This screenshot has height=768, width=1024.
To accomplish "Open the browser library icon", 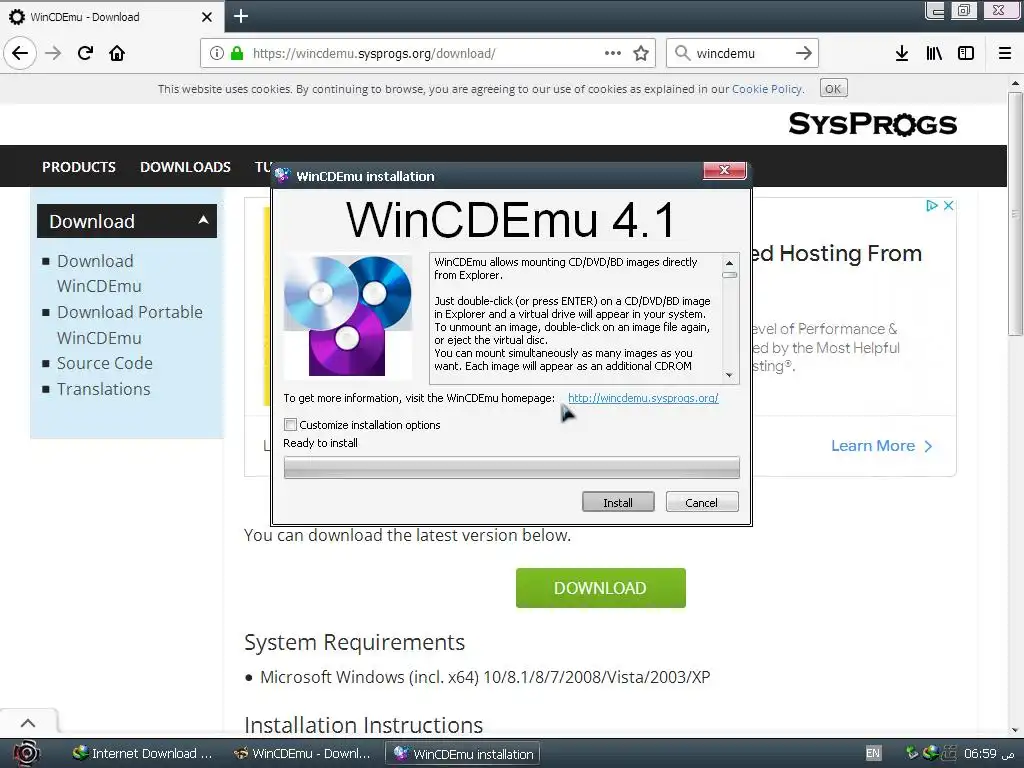I will tap(934, 53).
